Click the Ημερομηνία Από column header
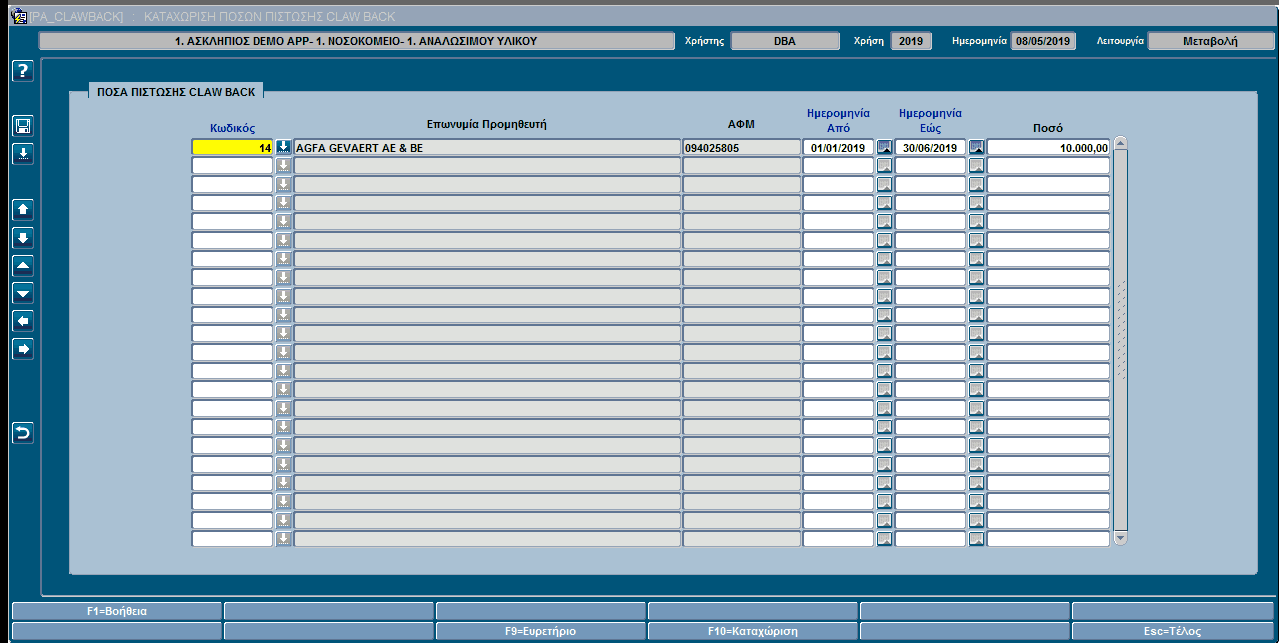This screenshot has width=1279, height=643. [x=838, y=121]
